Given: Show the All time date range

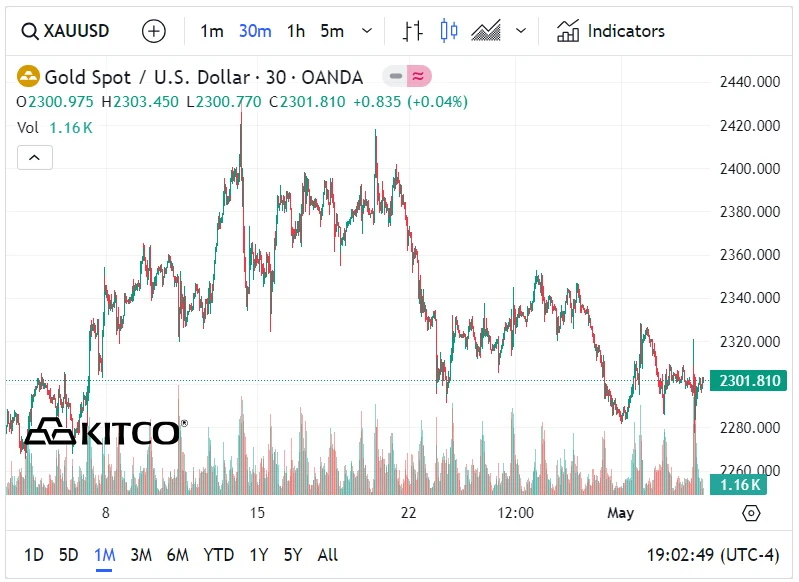Looking at the screenshot, I should pyautogui.click(x=327, y=554).
